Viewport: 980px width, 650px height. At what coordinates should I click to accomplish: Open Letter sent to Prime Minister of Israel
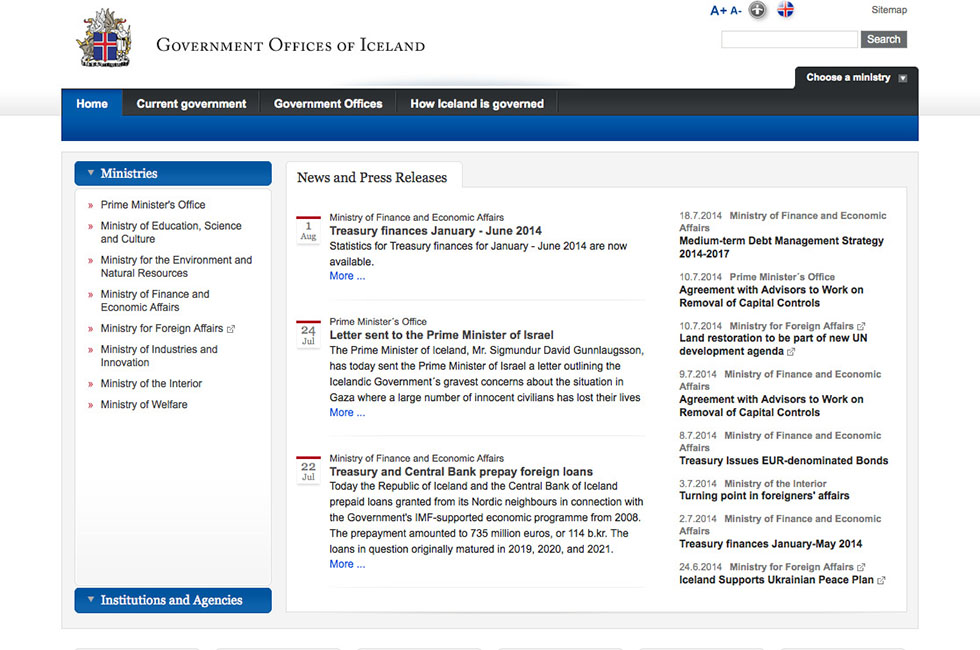pyautogui.click(x=441, y=335)
